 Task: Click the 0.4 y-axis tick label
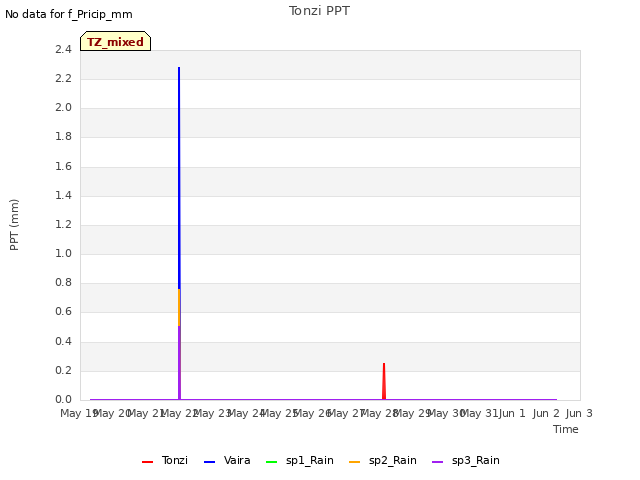63,341
